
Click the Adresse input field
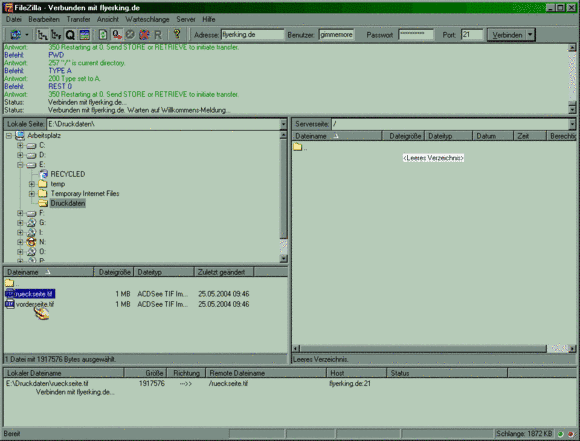[252, 35]
